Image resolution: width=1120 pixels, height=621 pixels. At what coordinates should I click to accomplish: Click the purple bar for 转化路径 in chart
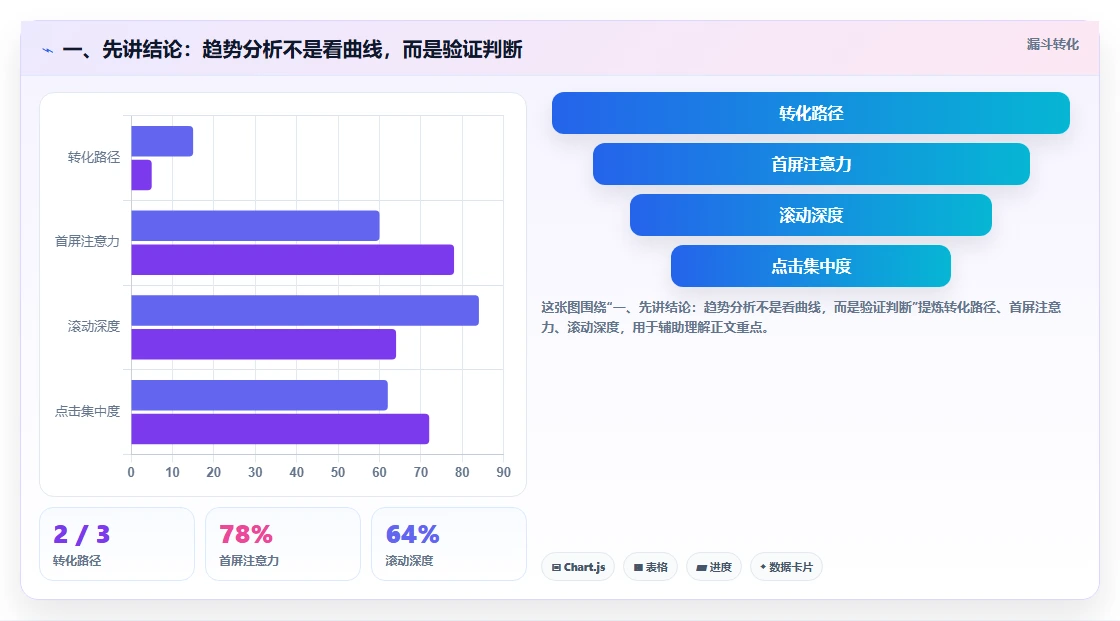pyautogui.click(x=141, y=175)
